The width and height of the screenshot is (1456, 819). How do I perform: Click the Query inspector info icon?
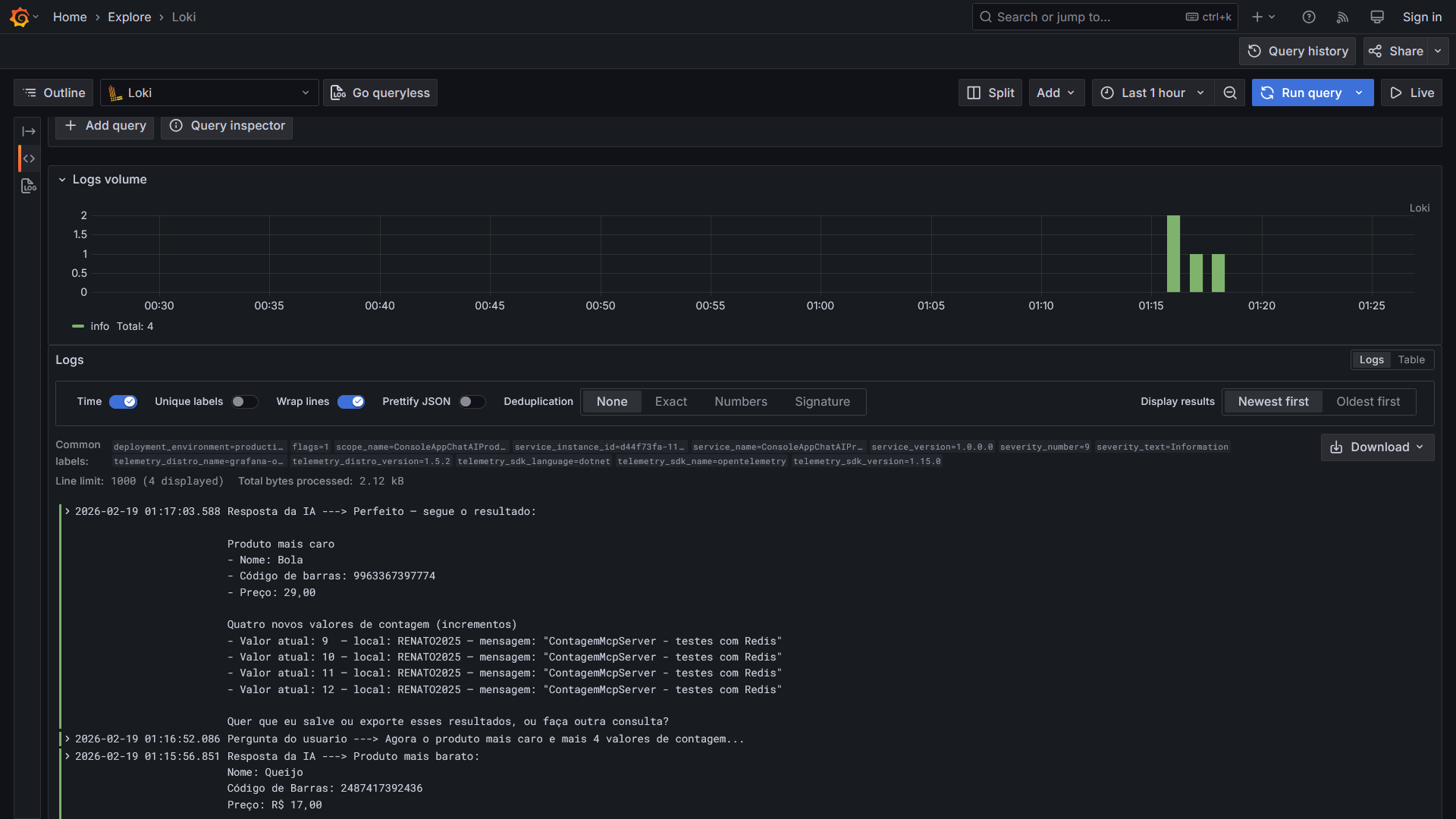pos(176,125)
